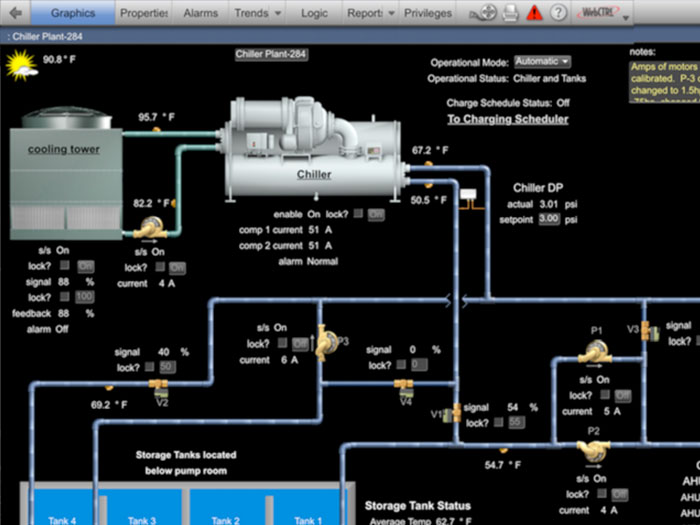This screenshot has width=700, height=525.
Task: Click valve V1 icon
Action: point(453,413)
